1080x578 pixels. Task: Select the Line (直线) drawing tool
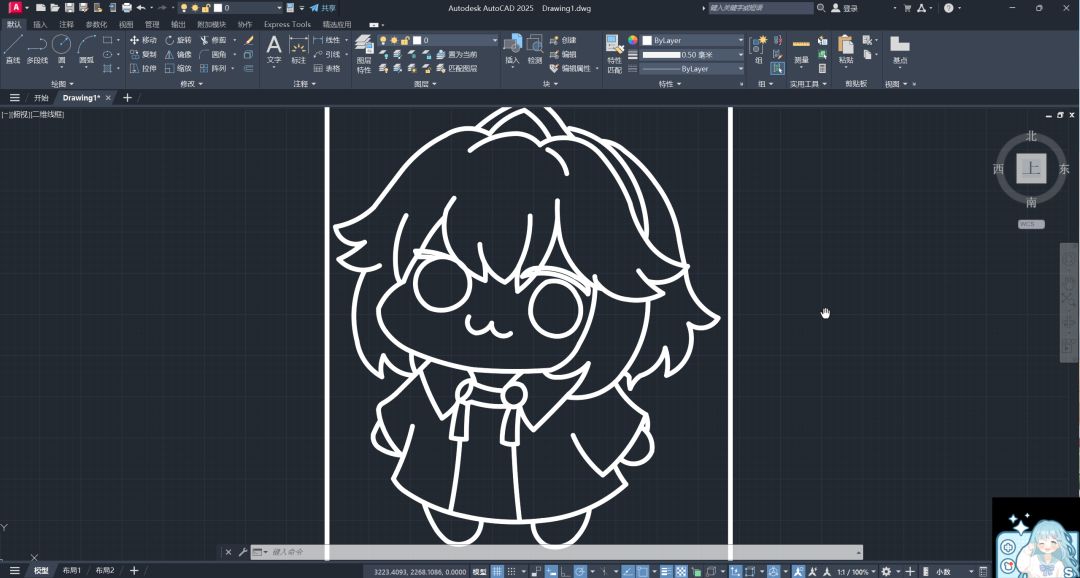(12, 50)
